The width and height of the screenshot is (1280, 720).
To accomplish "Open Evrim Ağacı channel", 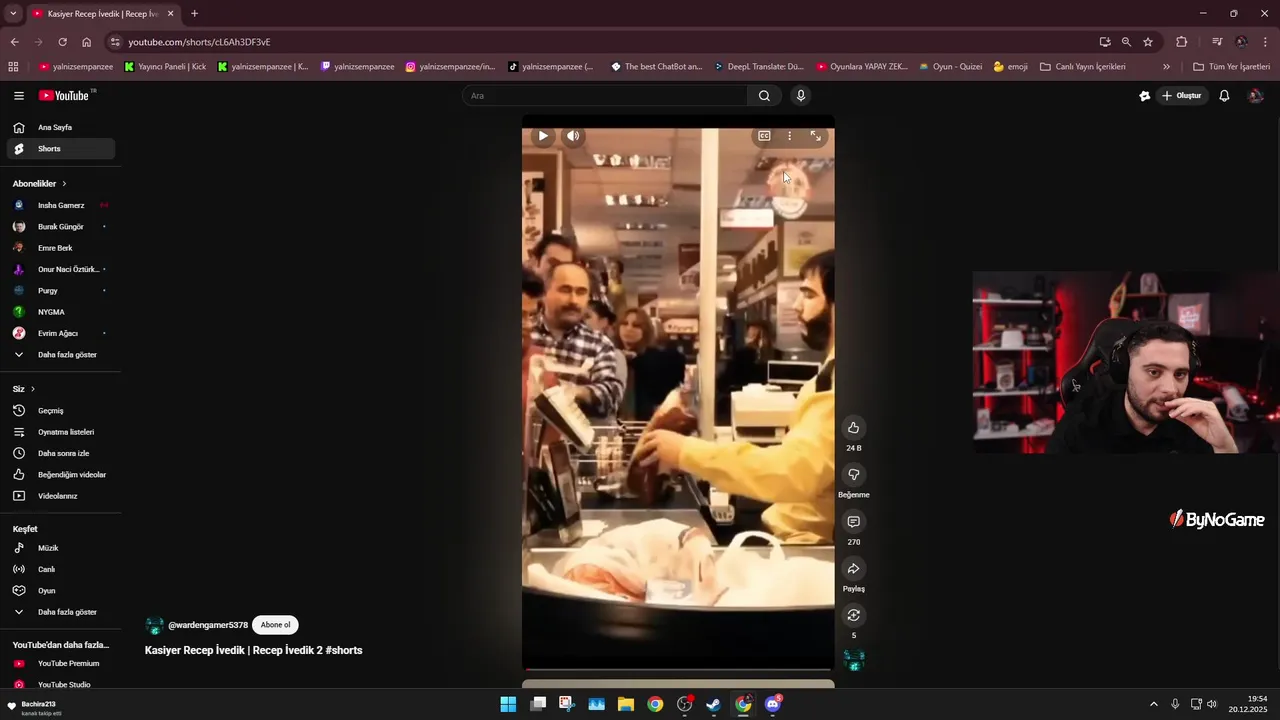I will coord(61,333).
